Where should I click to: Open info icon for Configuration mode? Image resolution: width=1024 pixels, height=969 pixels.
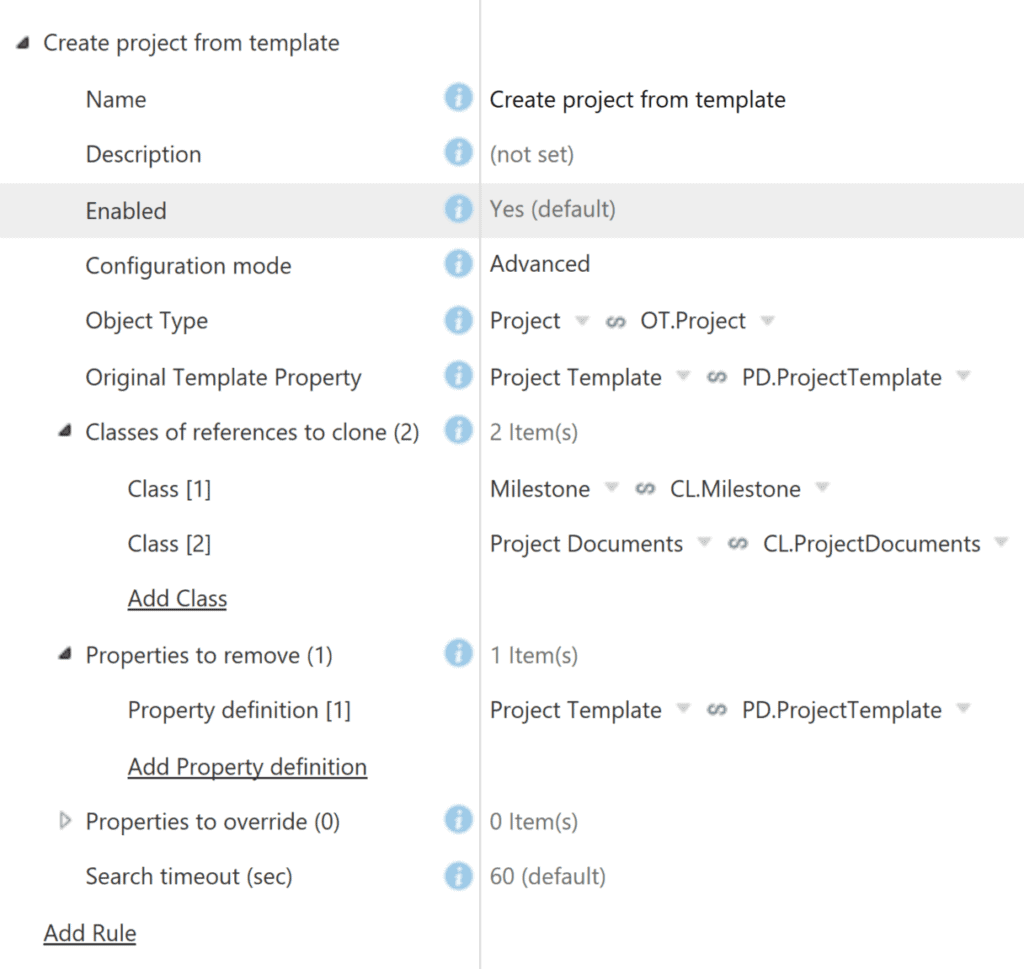point(458,264)
